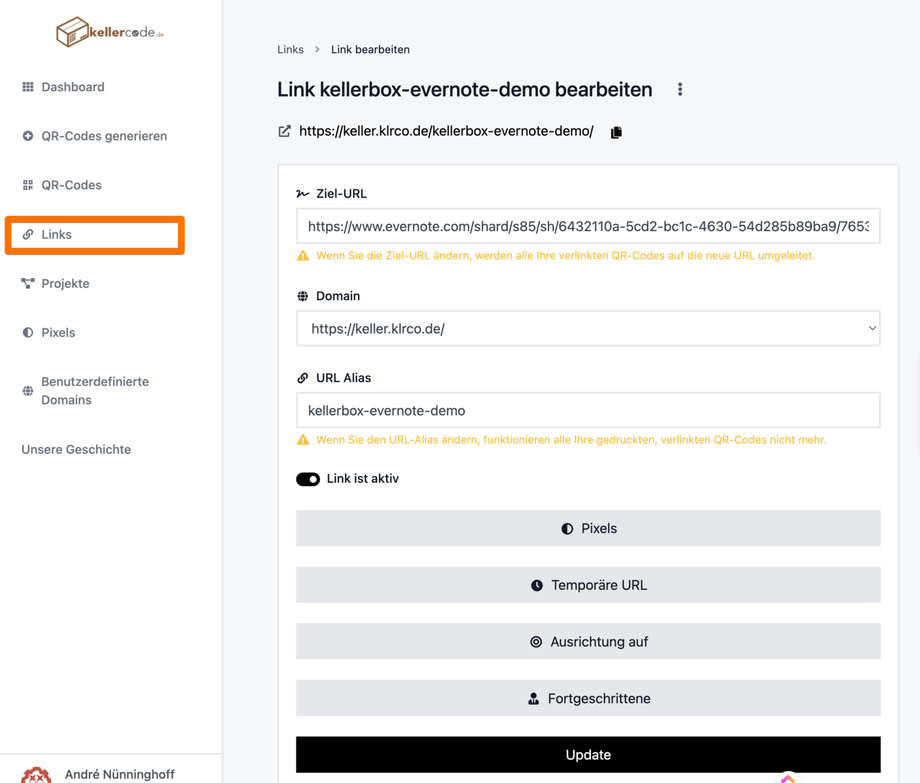This screenshot has height=783, width=920.
Task: Click the URL Alias text field
Action: pos(588,410)
